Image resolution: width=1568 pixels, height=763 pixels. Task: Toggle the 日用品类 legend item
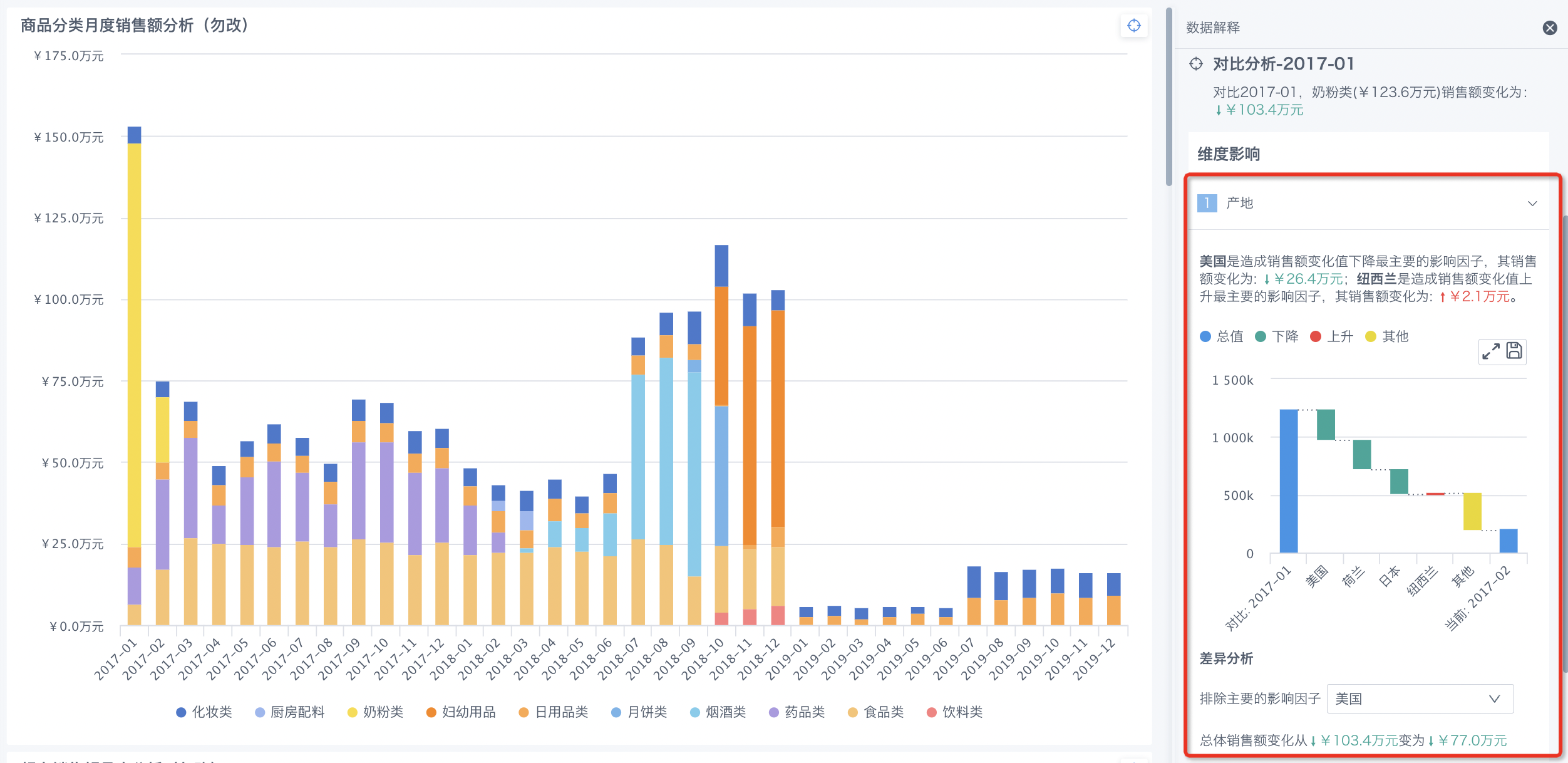tap(554, 712)
